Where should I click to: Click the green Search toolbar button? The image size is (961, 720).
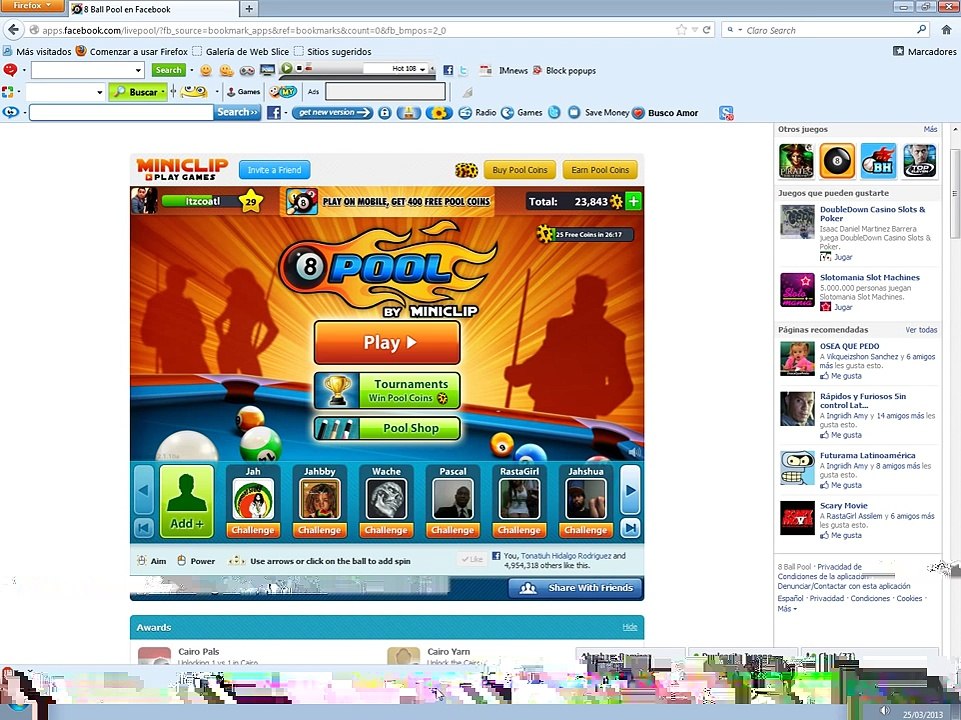click(x=169, y=70)
